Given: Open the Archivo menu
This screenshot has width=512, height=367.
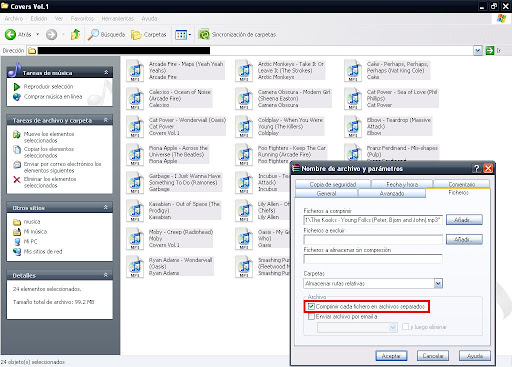Looking at the screenshot, I should [x=14, y=19].
